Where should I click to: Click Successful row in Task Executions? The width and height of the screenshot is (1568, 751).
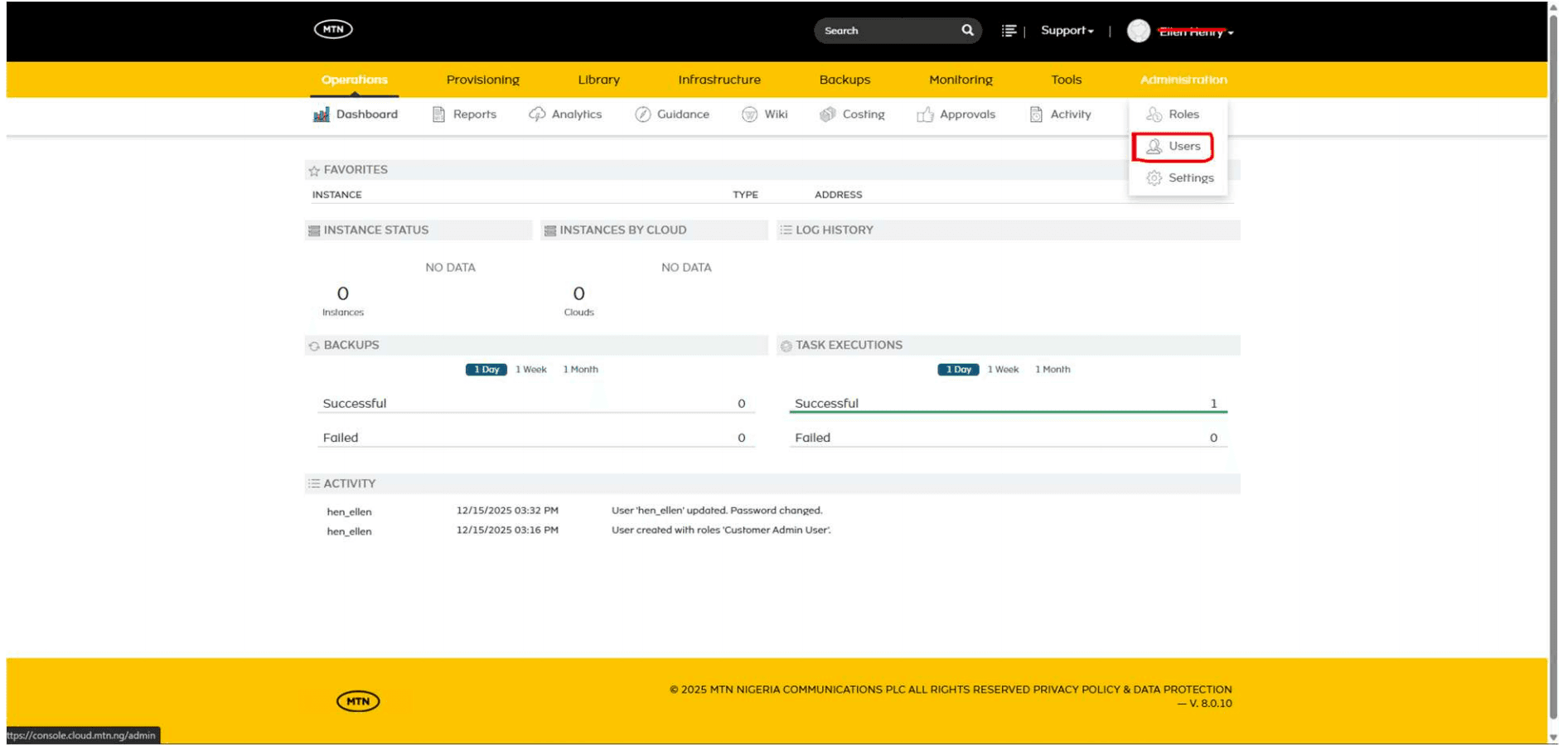click(1008, 404)
